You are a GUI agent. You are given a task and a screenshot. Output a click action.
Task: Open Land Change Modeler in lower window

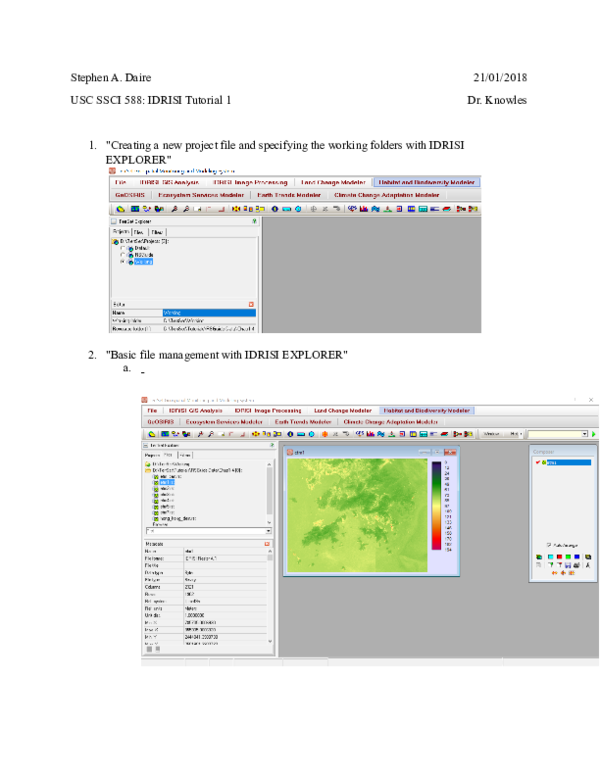click(x=342, y=410)
